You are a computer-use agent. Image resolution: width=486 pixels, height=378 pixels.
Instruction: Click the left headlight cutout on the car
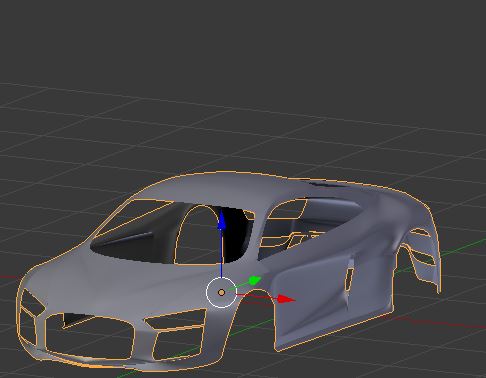click(31, 303)
